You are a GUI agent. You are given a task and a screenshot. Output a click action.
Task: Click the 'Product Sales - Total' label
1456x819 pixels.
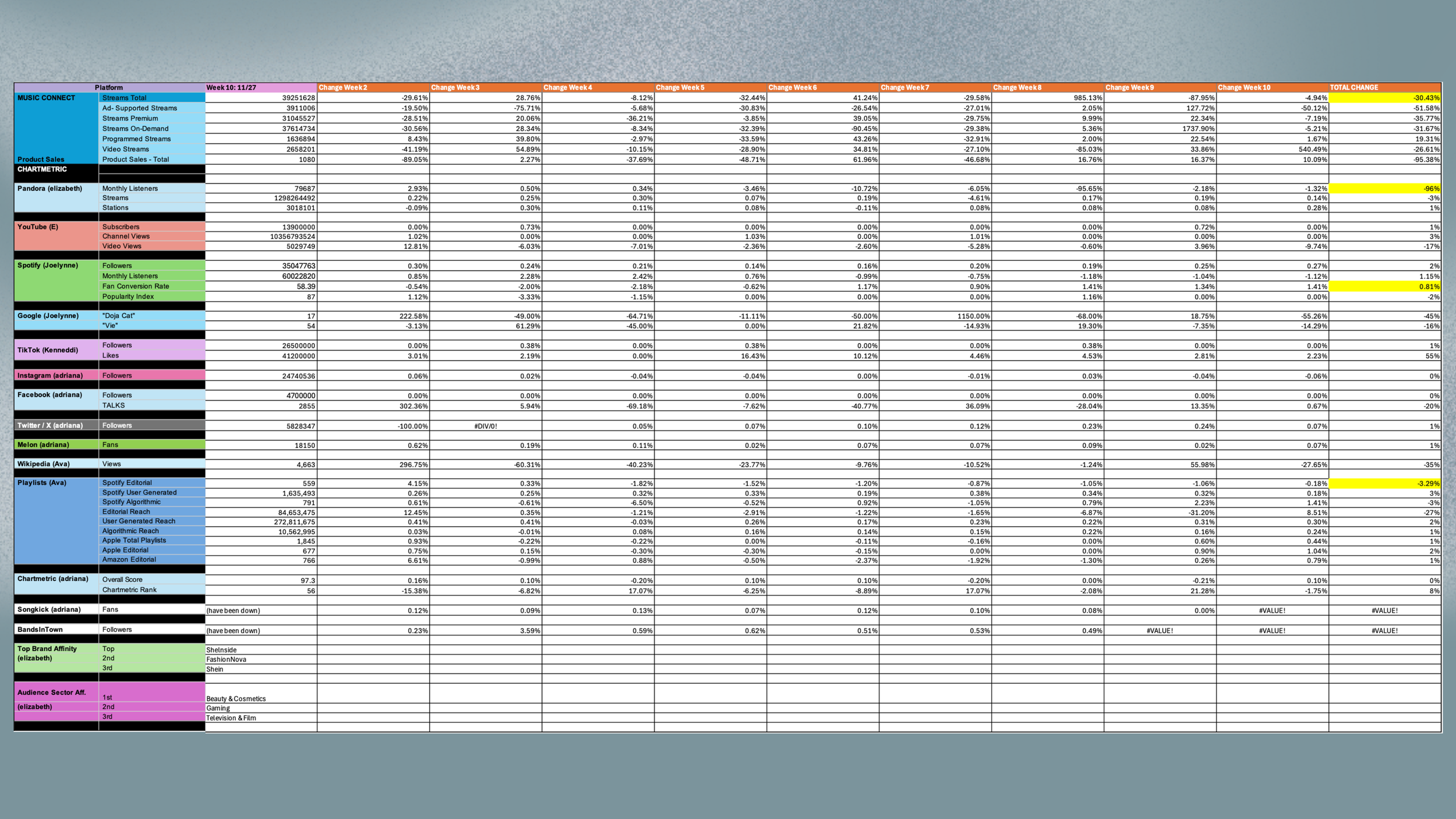pyautogui.click(x=152, y=160)
